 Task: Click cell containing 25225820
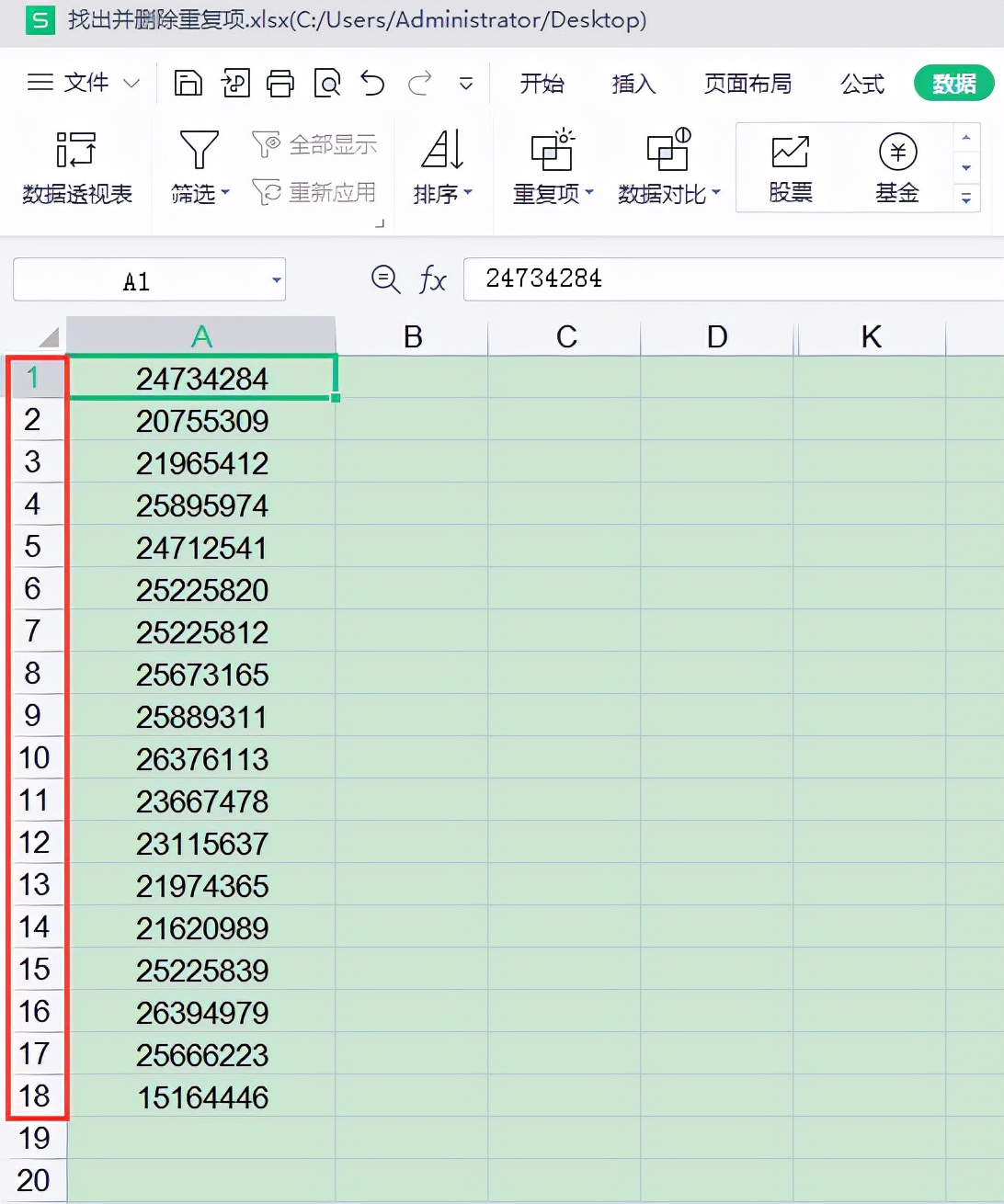point(201,589)
